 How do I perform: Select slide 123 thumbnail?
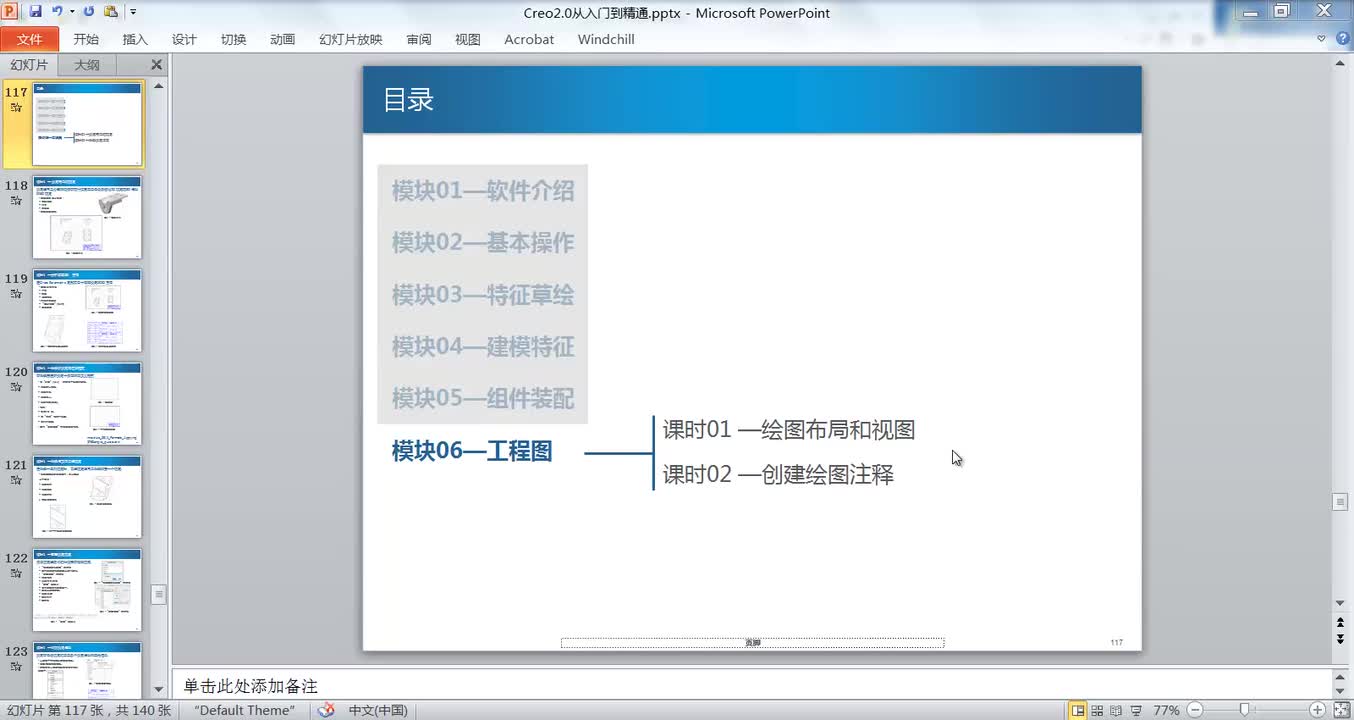point(88,670)
